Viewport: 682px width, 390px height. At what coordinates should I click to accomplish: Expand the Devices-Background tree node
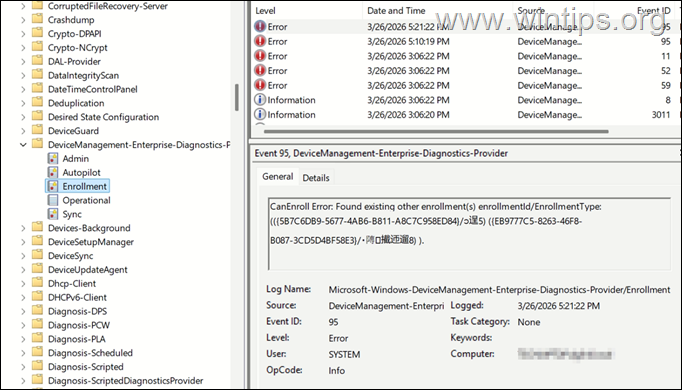(x=23, y=228)
